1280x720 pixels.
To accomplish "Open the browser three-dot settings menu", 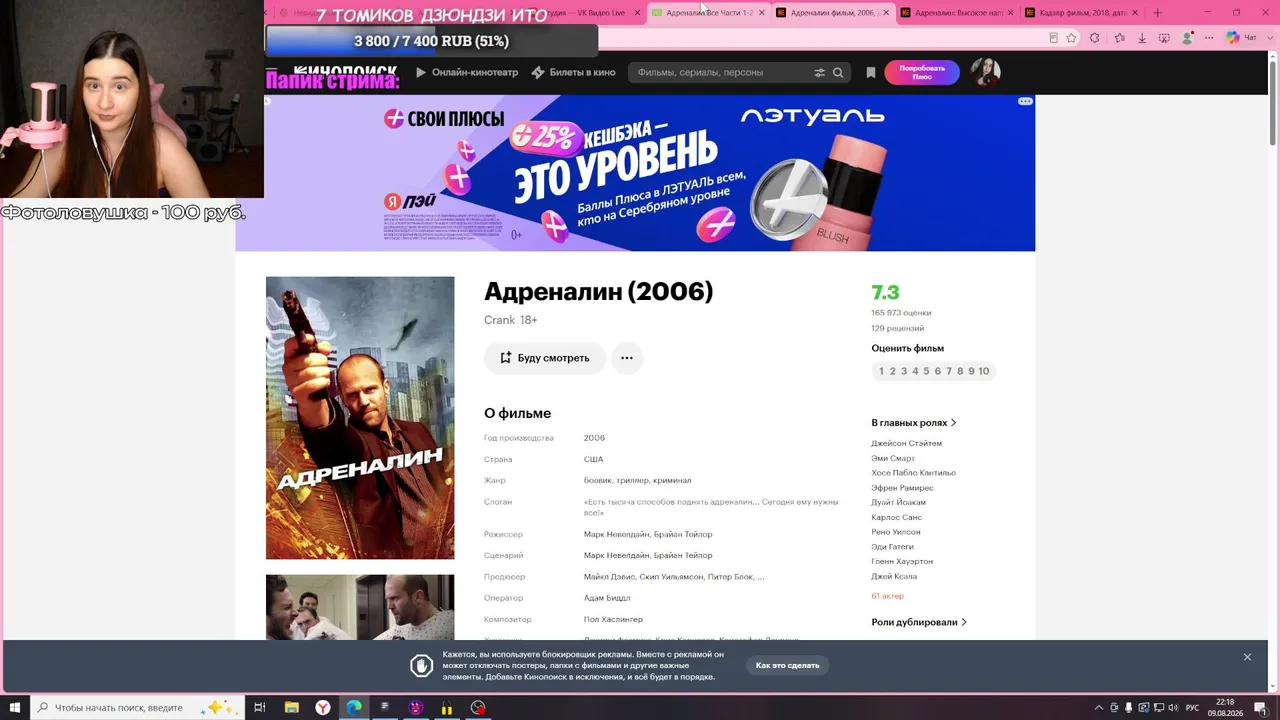I will (x=1210, y=38).
